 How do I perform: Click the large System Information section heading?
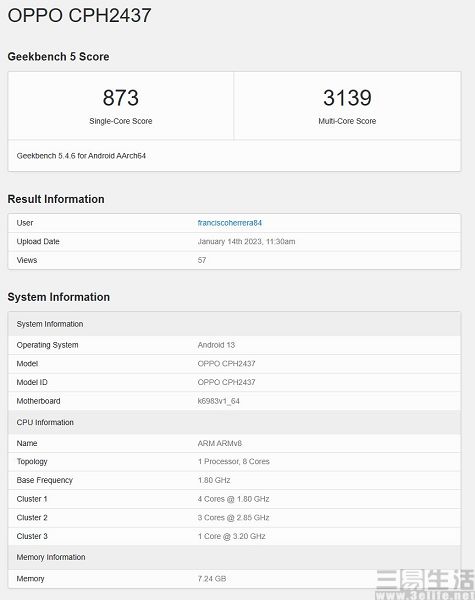click(x=59, y=297)
